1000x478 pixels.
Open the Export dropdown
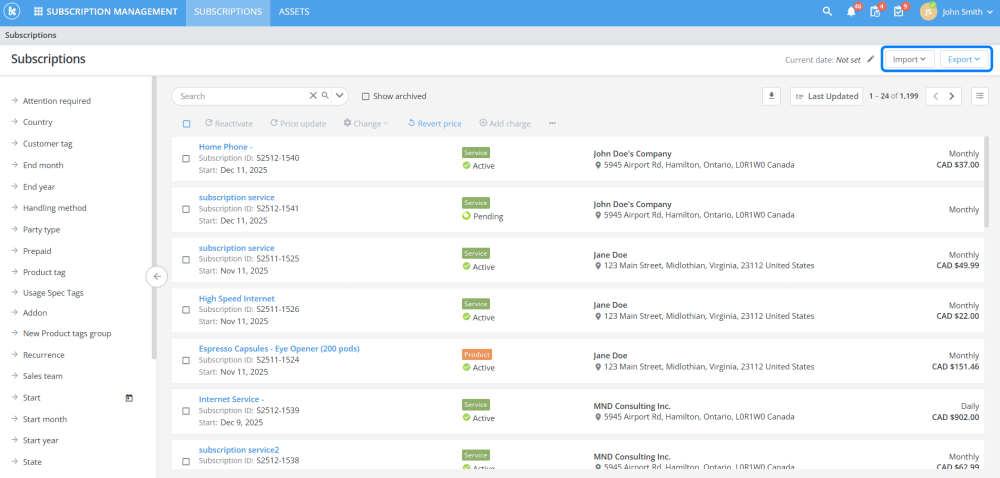964,59
